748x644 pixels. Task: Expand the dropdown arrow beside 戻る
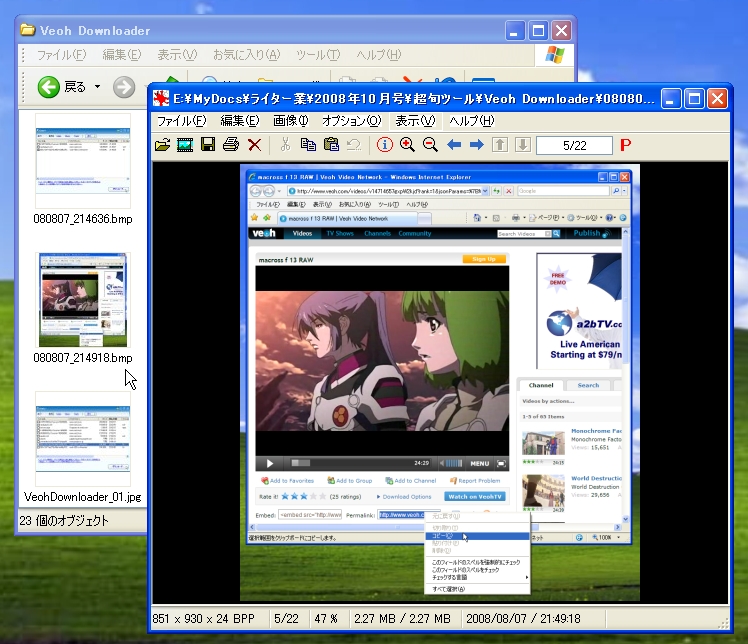click(x=97, y=87)
